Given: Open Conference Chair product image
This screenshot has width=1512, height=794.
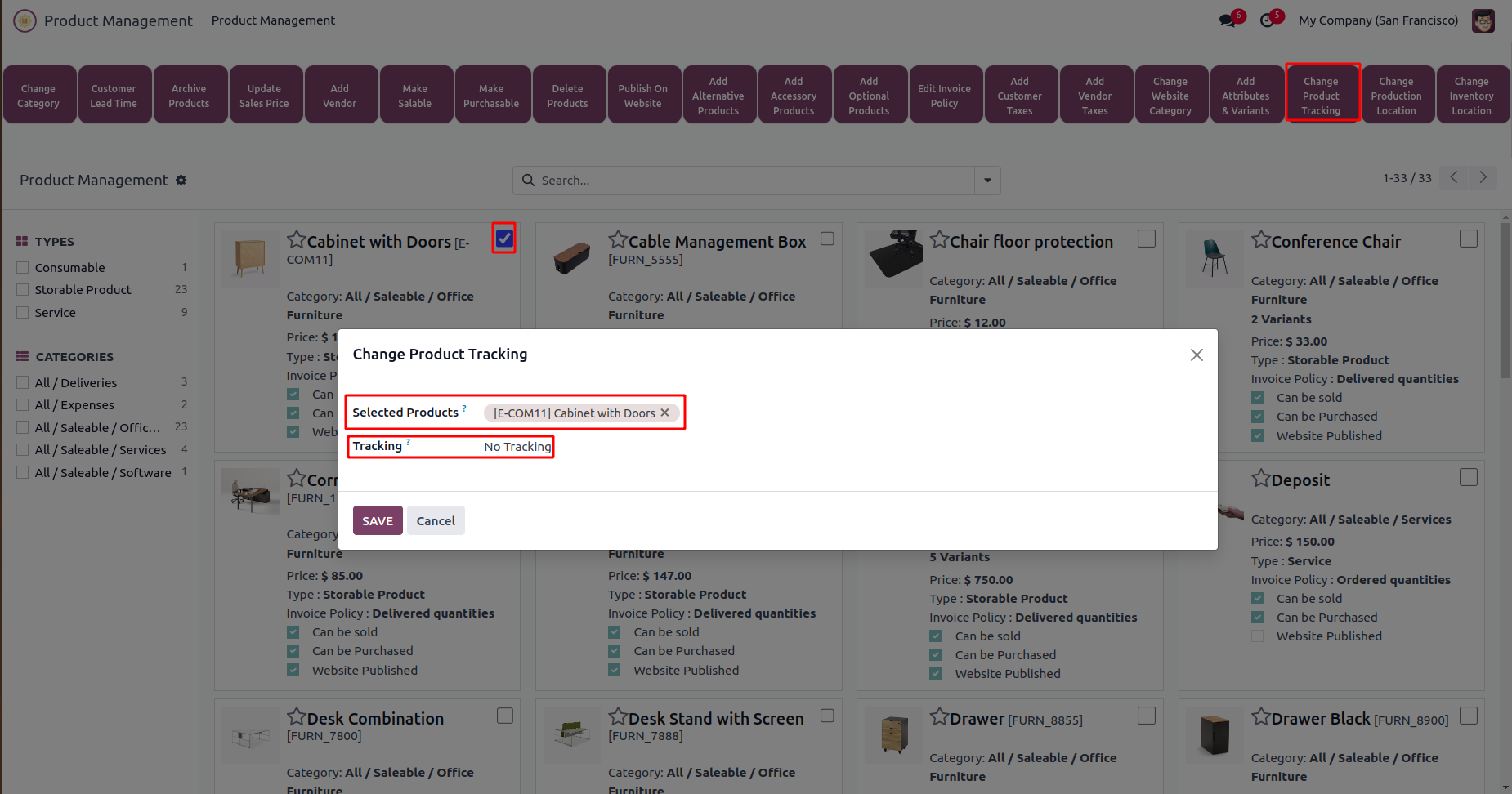Looking at the screenshot, I should pyautogui.click(x=1215, y=258).
